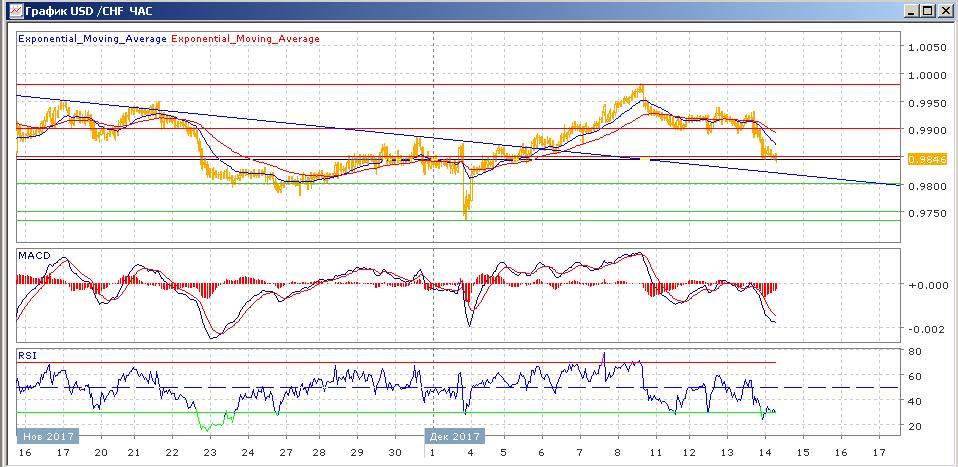Click the chart window icon in title bar
The height and width of the screenshot is (467, 958).
pos(16,10)
